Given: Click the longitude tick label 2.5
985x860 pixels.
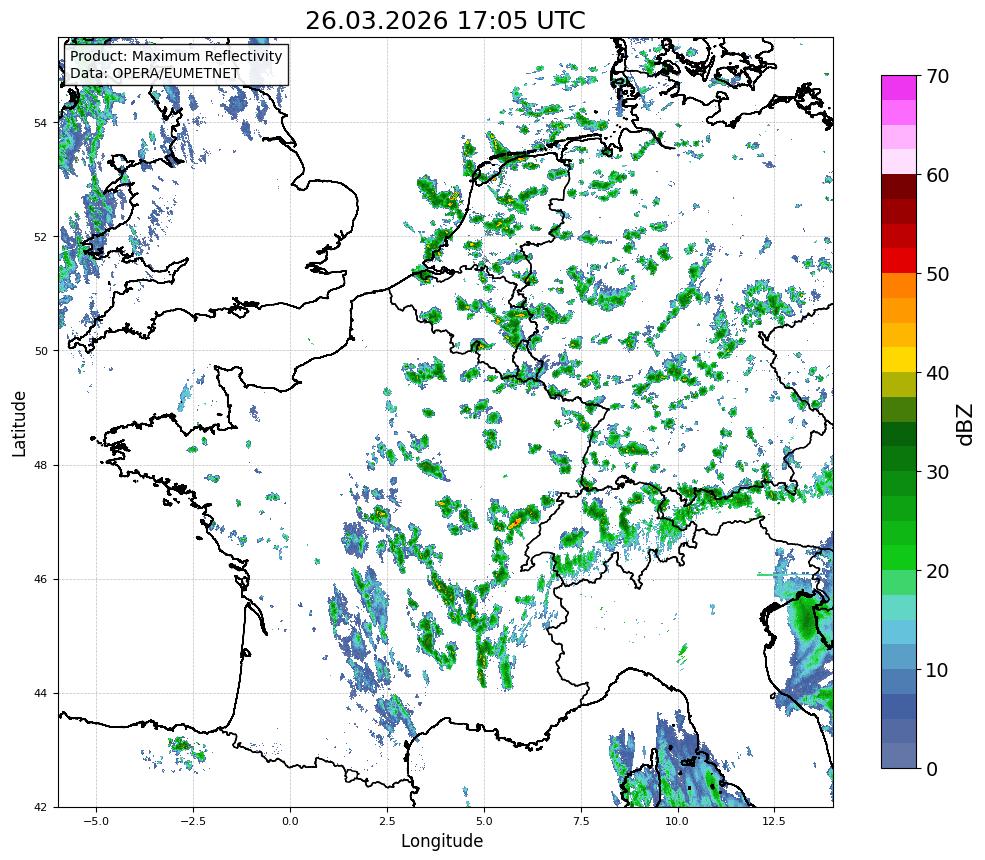Looking at the screenshot, I should click(x=387, y=821).
